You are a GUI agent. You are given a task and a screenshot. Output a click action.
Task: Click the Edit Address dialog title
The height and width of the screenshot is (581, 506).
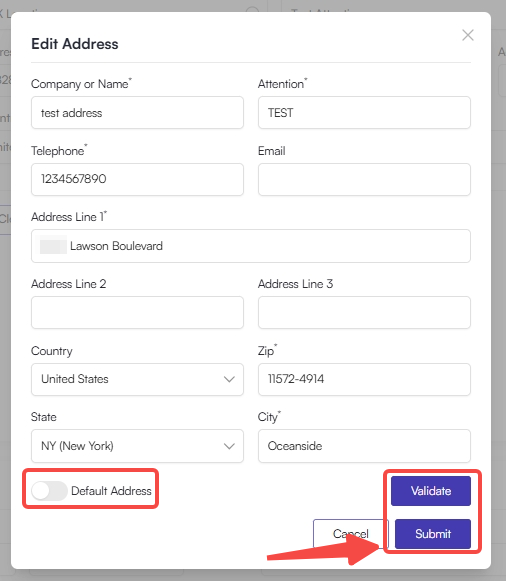(x=75, y=44)
